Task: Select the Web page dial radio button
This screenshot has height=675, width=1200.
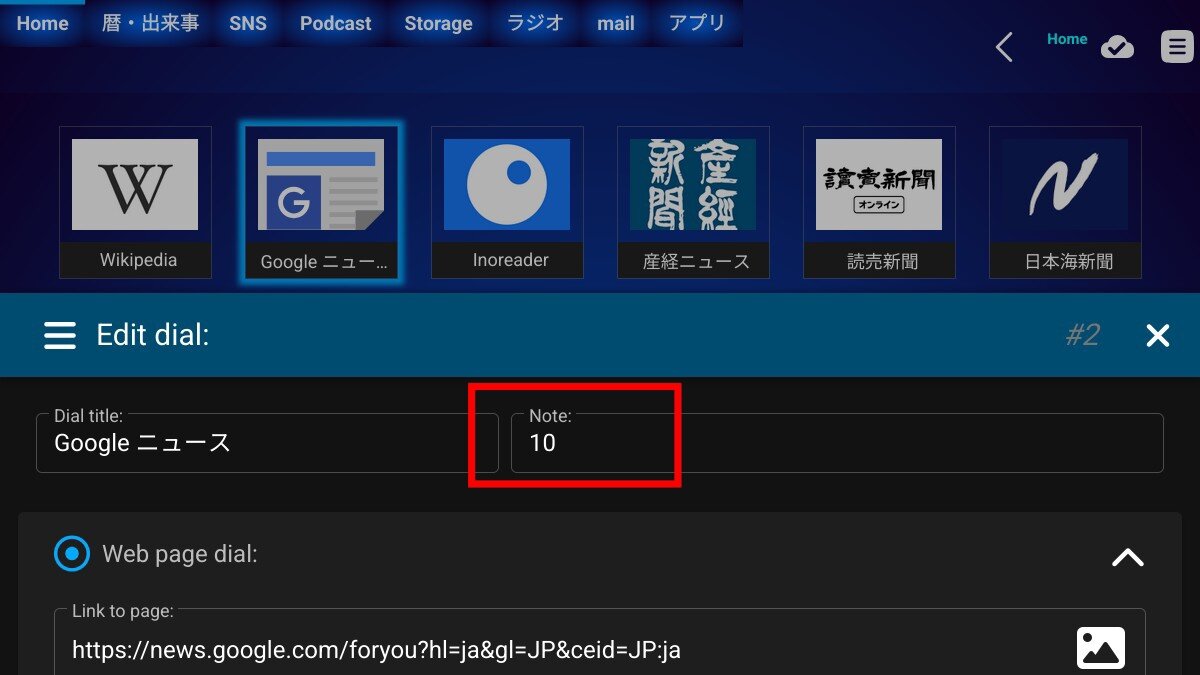Action: pos(72,554)
